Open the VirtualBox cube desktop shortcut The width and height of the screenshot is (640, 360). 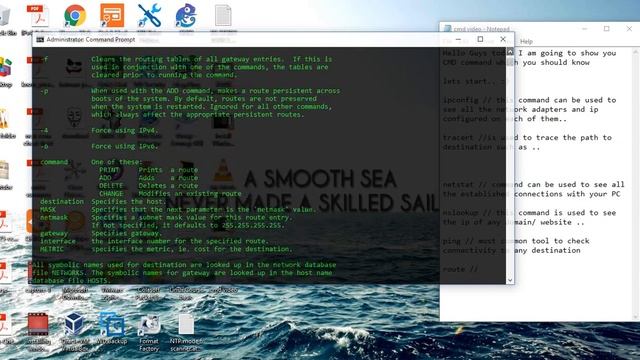(75, 324)
